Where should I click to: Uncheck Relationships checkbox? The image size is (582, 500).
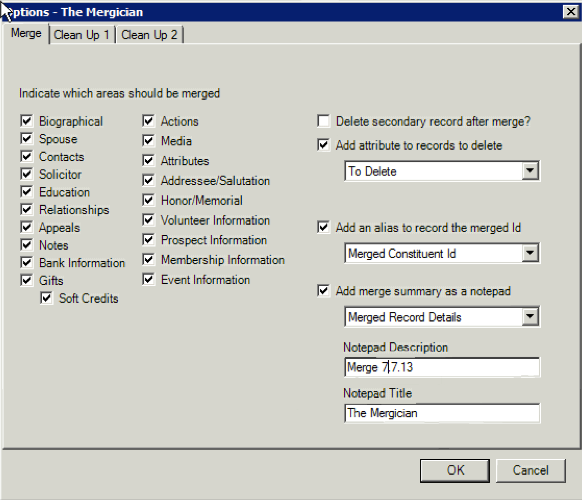(27, 209)
